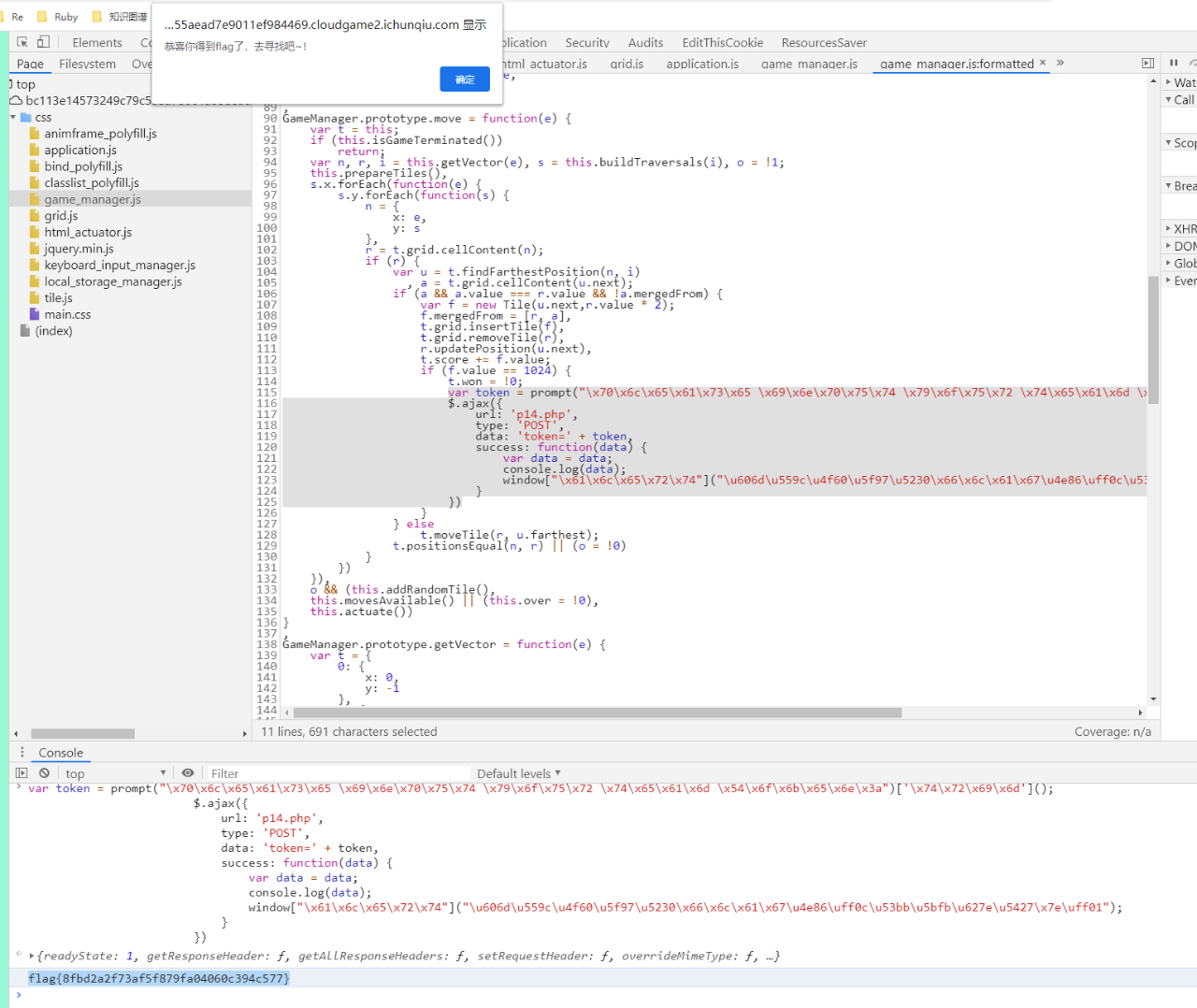
Task: Open local_storage_manager.js in the file tree
Action: [x=113, y=281]
